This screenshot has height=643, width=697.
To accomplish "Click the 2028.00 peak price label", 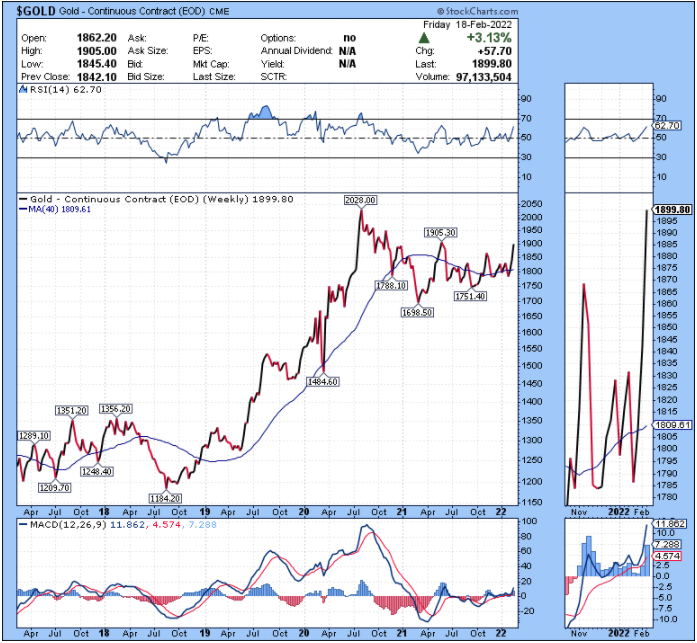I will [359, 200].
